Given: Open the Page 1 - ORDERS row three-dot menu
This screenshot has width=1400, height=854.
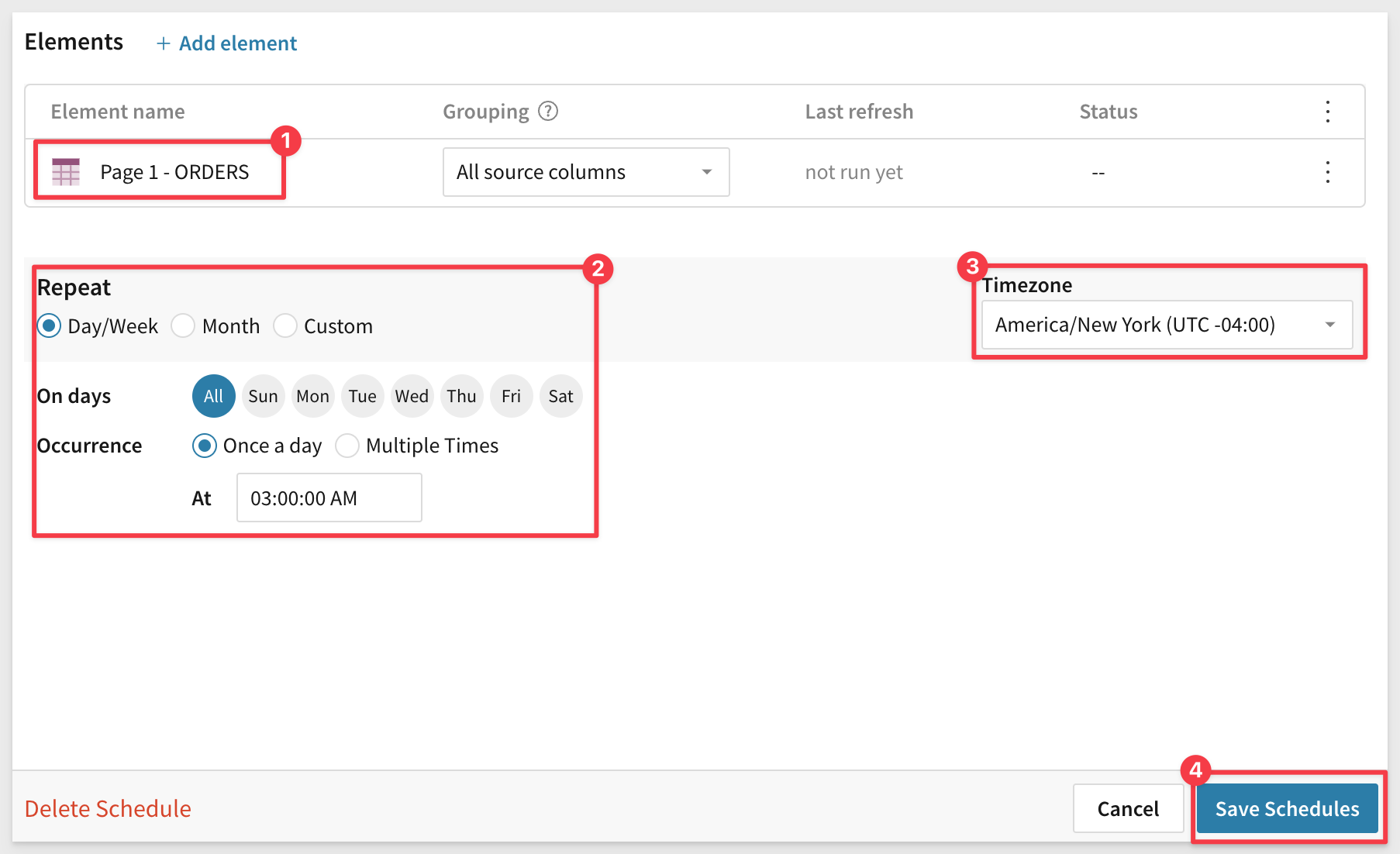Looking at the screenshot, I should point(1328,172).
